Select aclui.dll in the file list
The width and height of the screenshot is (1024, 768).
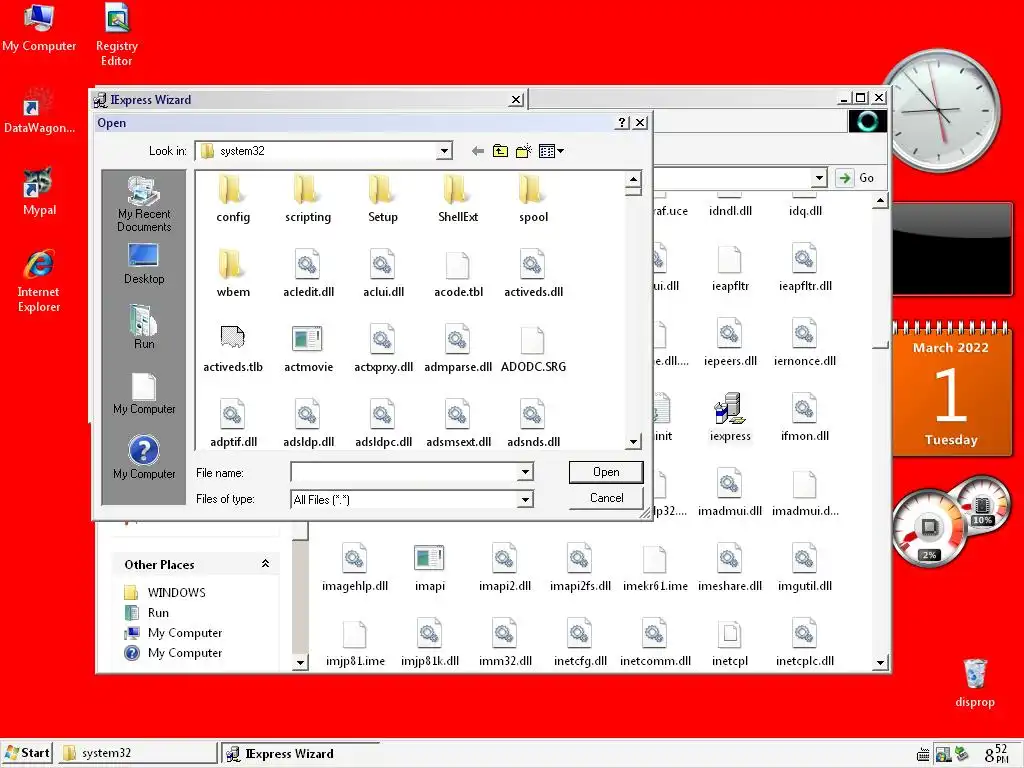click(383, 273)
